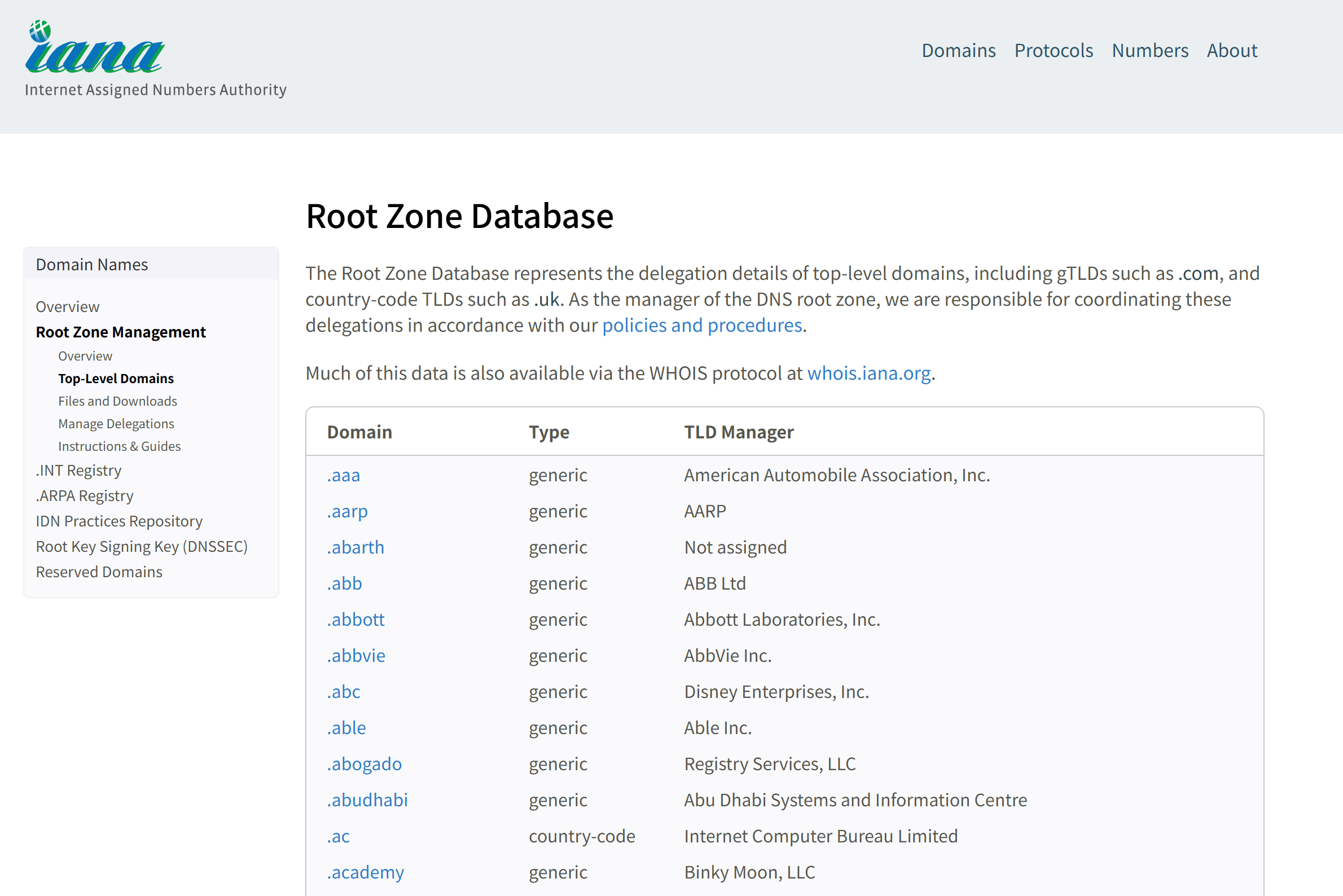Click the 'Abbott Laboratories, Inc.' cell
This screenshot has height=896, width=1343.
pos(782,620)
